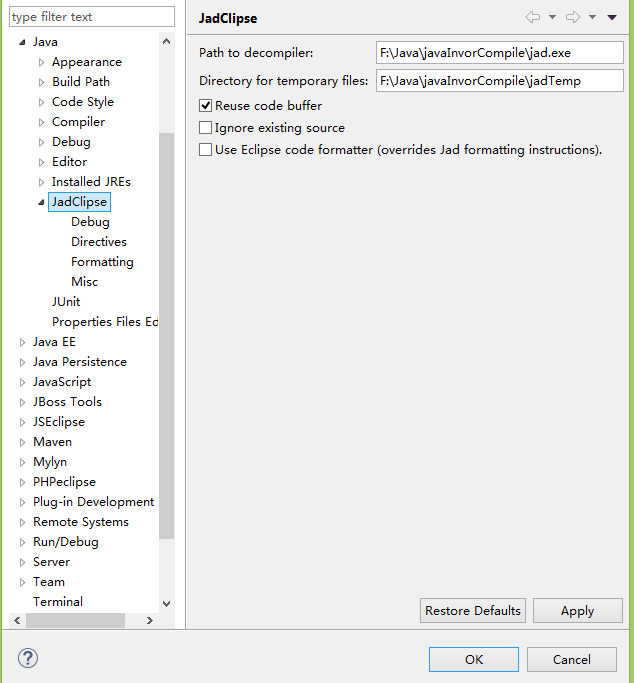Open Debug page under JadClipse
634x683 pixels.
point(90,222)
